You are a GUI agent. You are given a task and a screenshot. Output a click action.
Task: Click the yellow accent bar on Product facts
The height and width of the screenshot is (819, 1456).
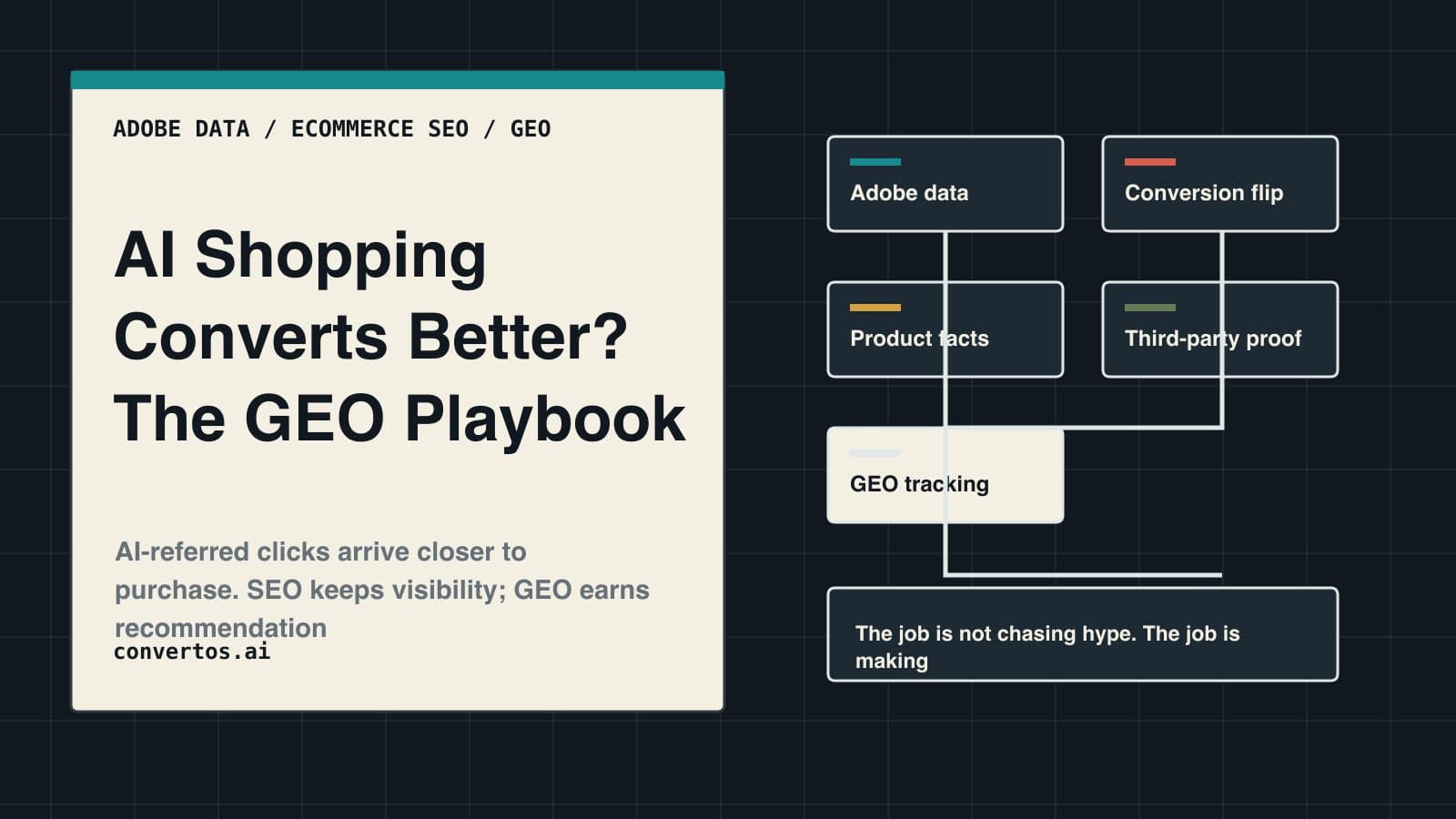(875, 308)
